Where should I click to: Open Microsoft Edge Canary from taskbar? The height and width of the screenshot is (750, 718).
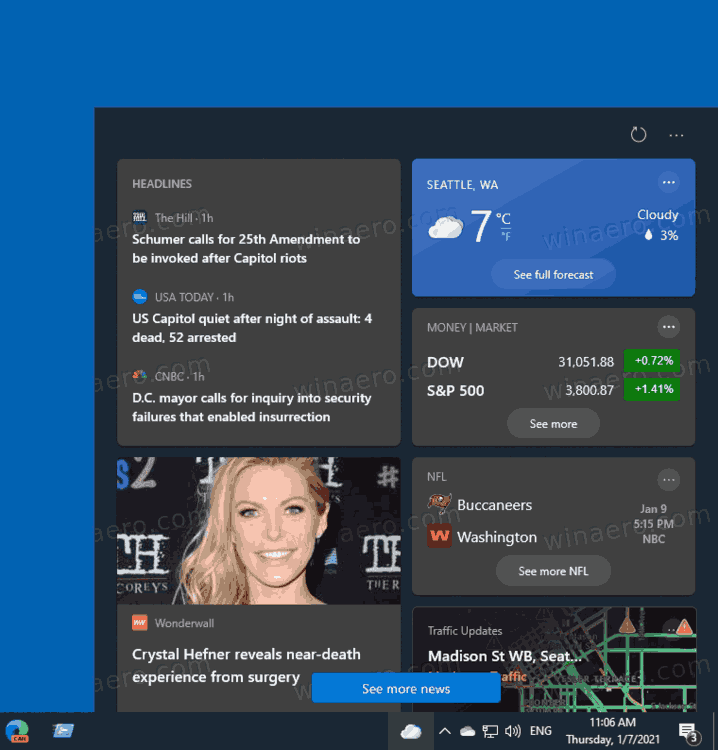18,731
